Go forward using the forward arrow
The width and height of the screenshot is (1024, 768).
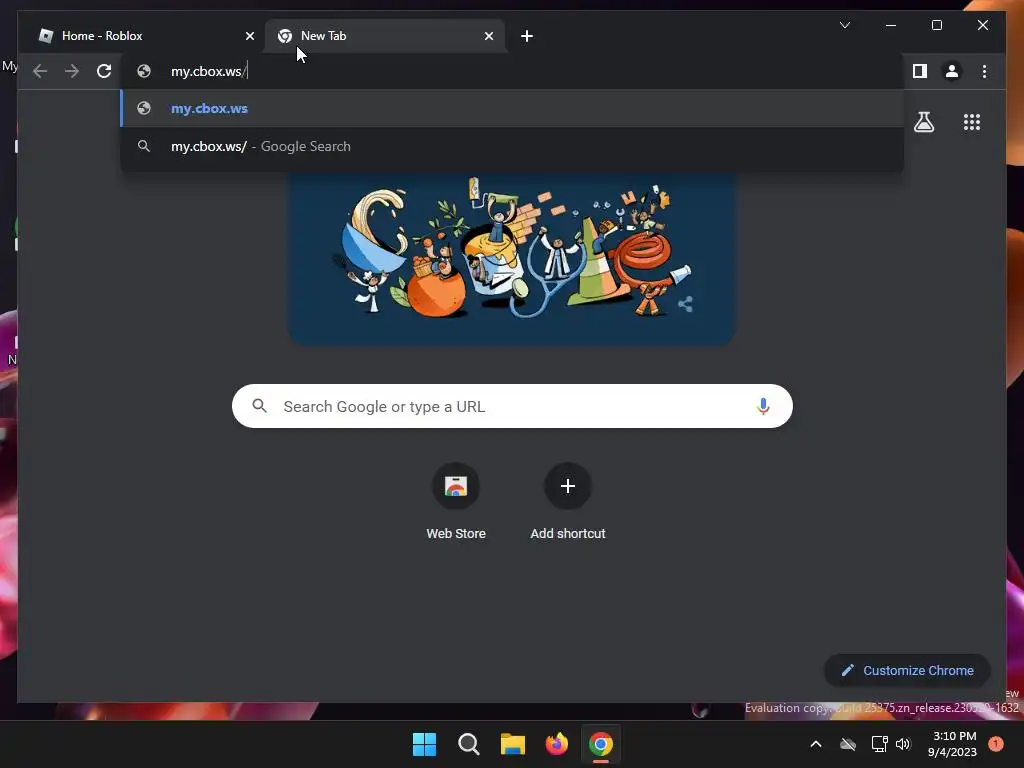72,71
